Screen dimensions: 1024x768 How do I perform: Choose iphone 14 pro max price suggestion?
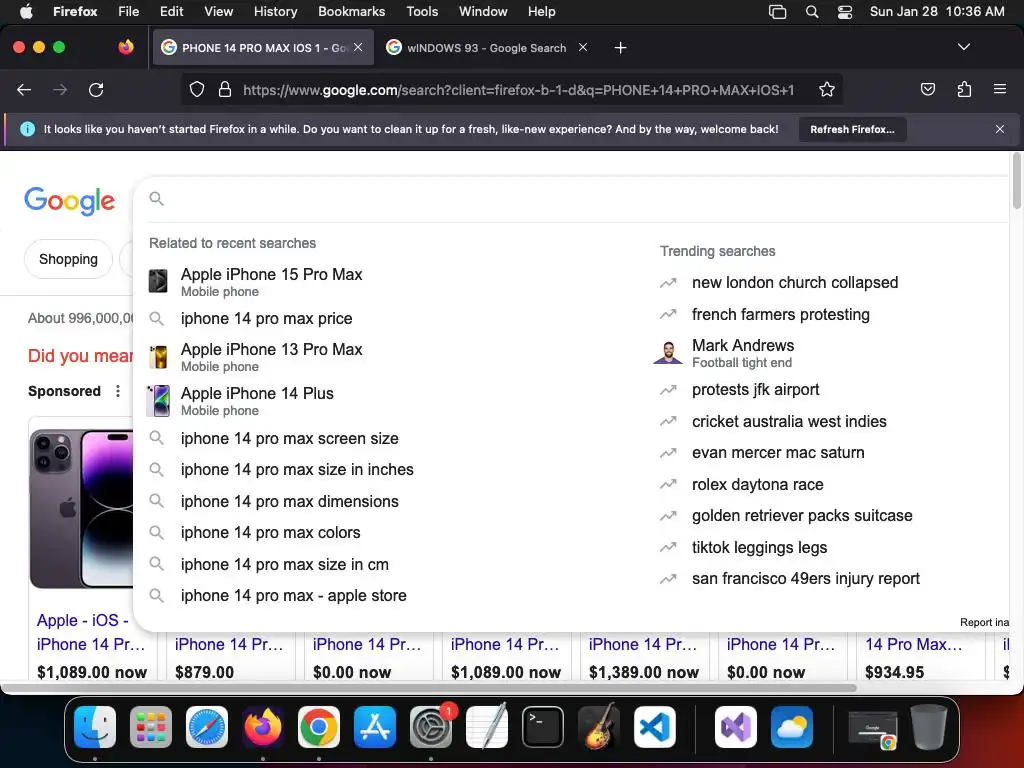266,319
